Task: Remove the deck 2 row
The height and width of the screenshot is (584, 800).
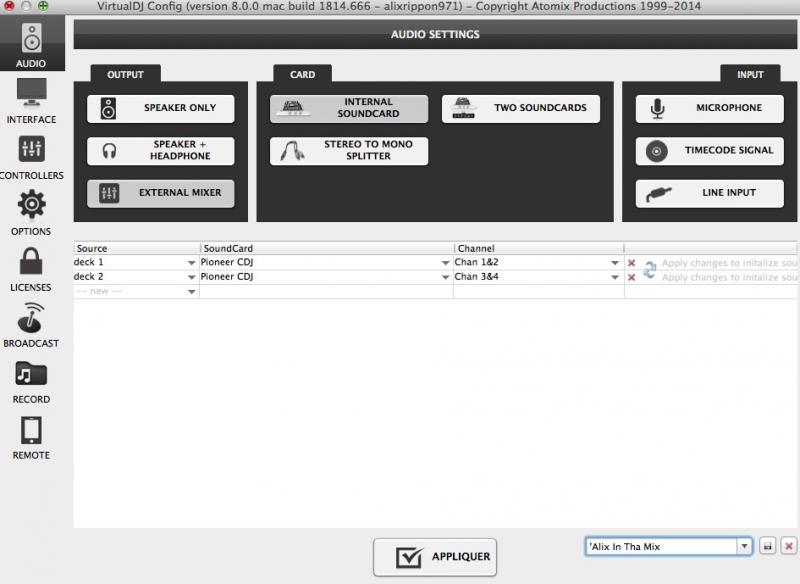Action: [632, 277]
